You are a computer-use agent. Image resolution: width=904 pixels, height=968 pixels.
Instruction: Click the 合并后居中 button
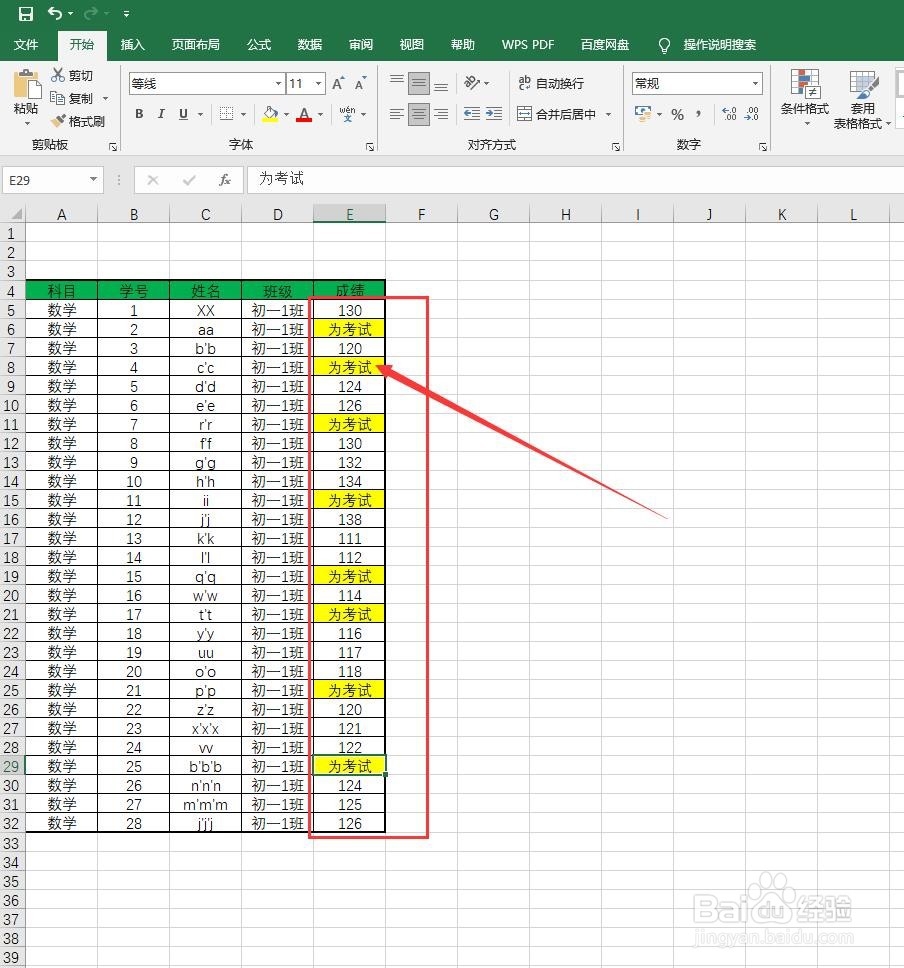coord(557,114)
